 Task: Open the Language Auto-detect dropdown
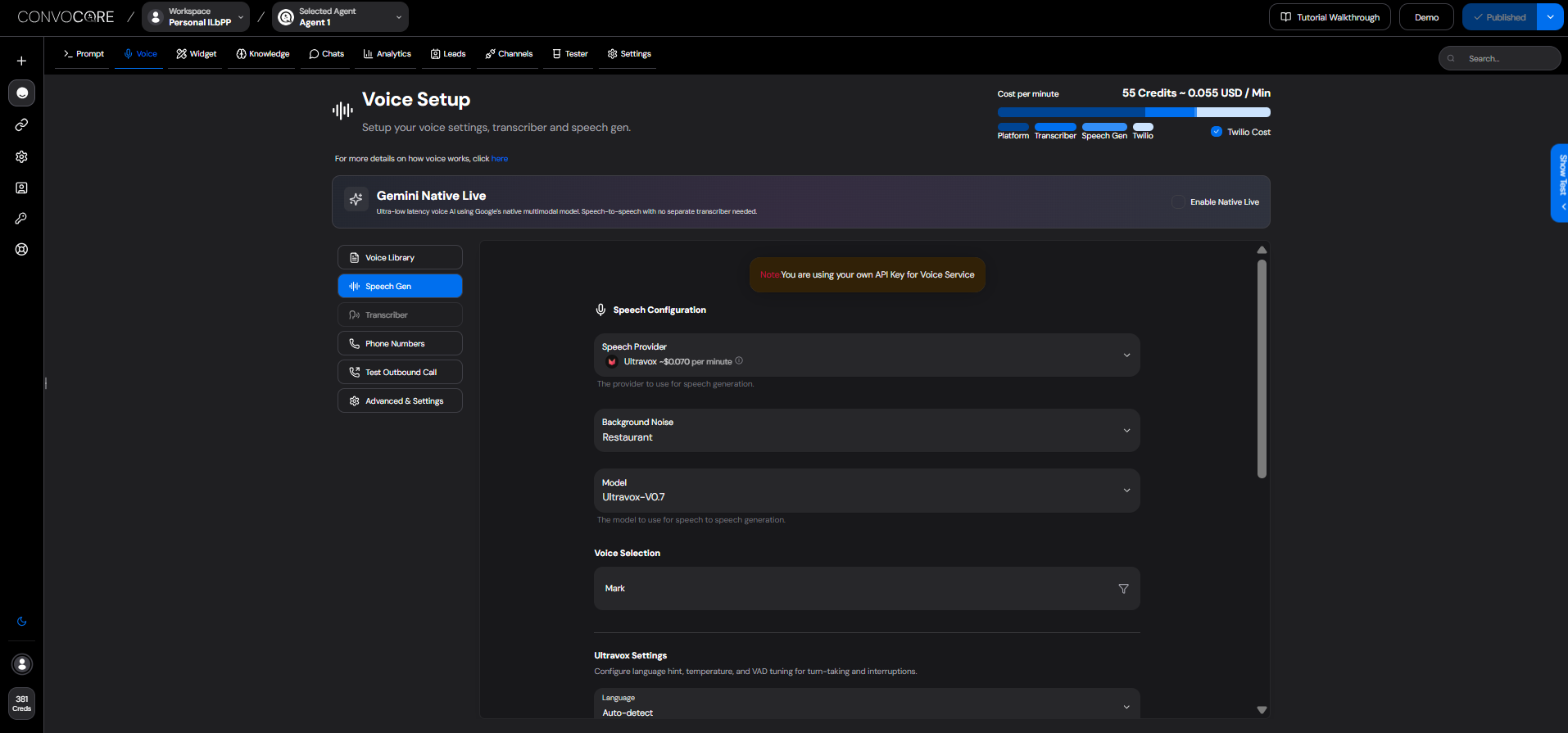click(867, 705)
